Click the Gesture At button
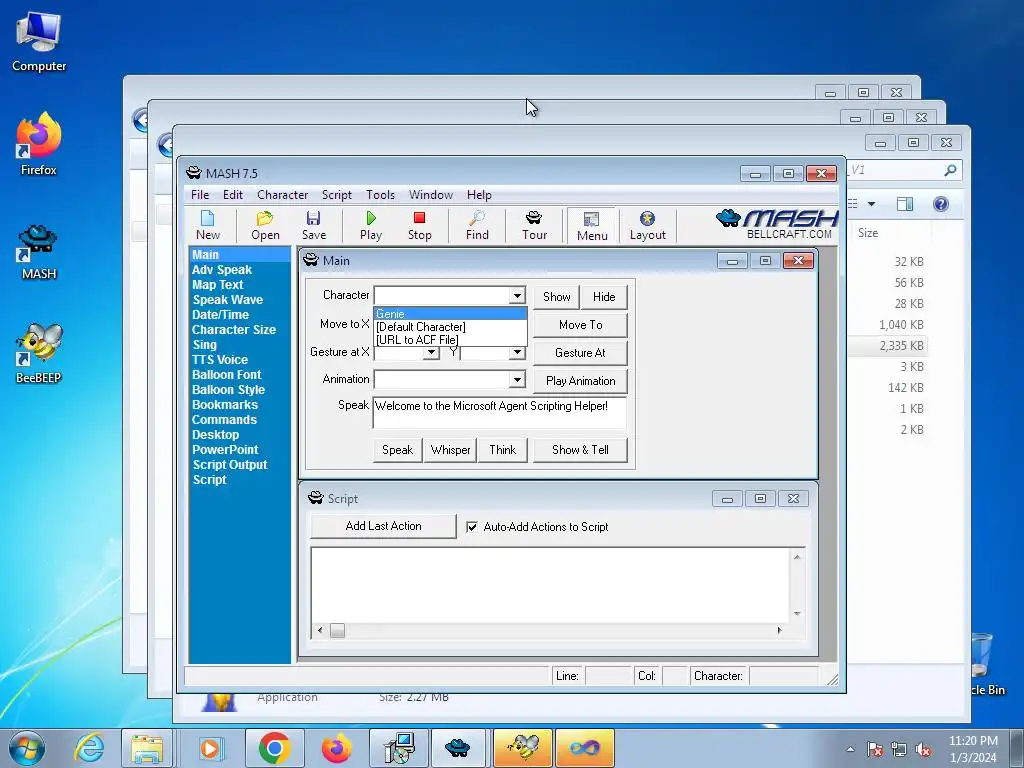This screenshot has width=1024, height=768. (581, 353)
